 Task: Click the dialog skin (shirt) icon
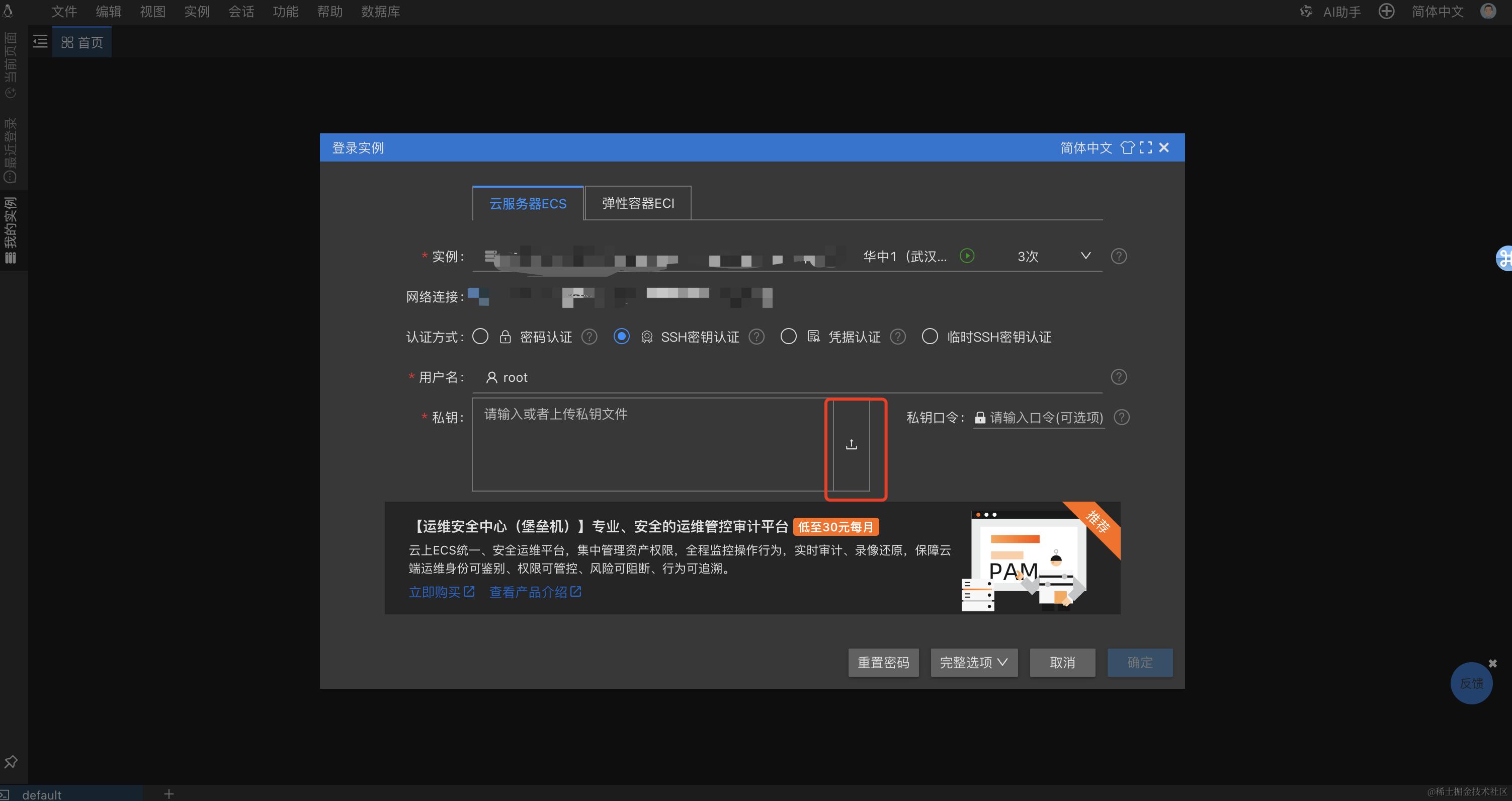click(x=1127, y=147)
